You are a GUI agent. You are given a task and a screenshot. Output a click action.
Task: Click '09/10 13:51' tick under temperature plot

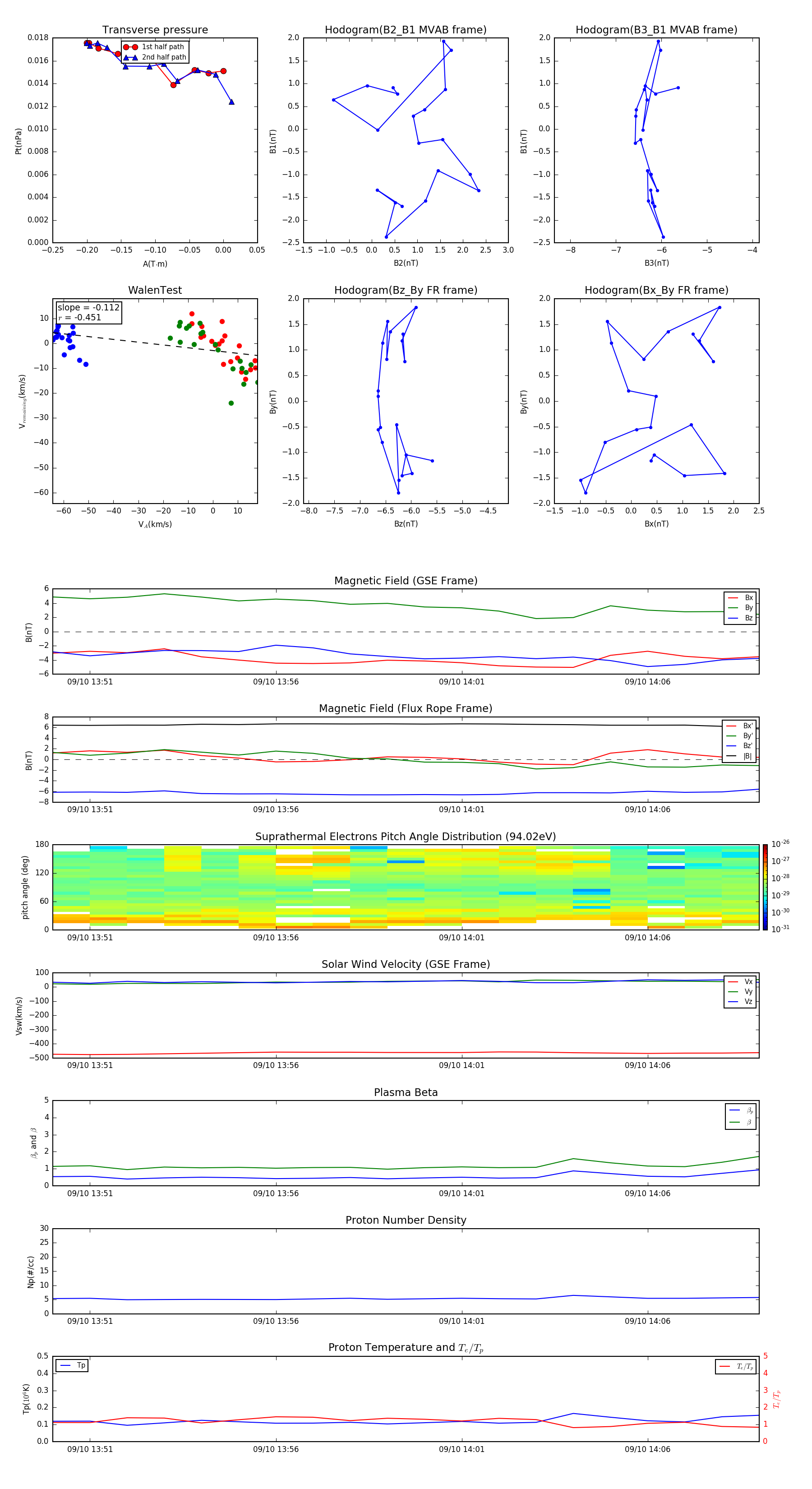tap(90, 1449)
